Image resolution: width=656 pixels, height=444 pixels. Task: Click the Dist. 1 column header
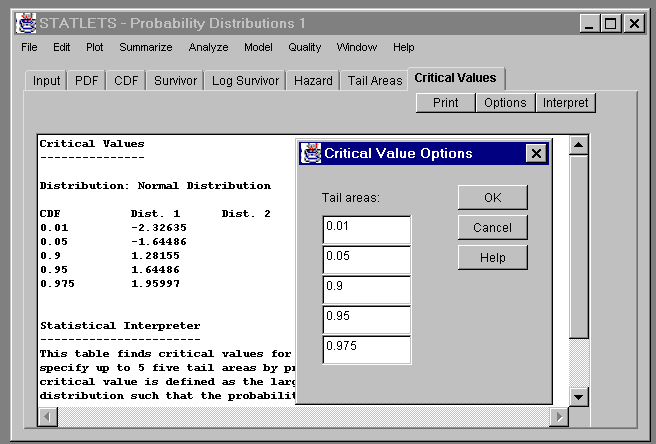click(155, 214)
